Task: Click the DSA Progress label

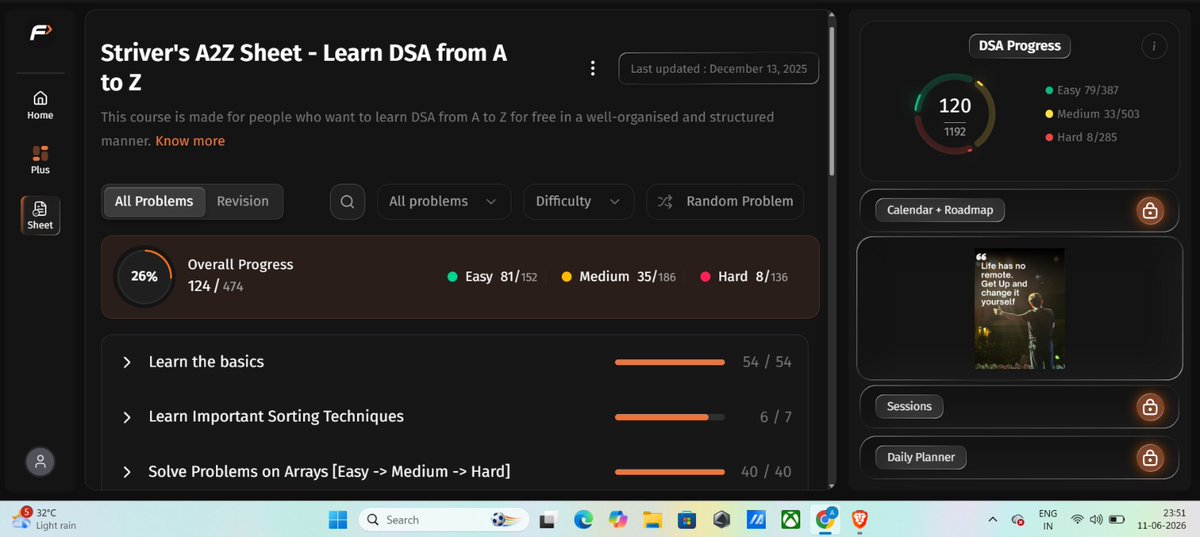Action: coord(1019,46)
